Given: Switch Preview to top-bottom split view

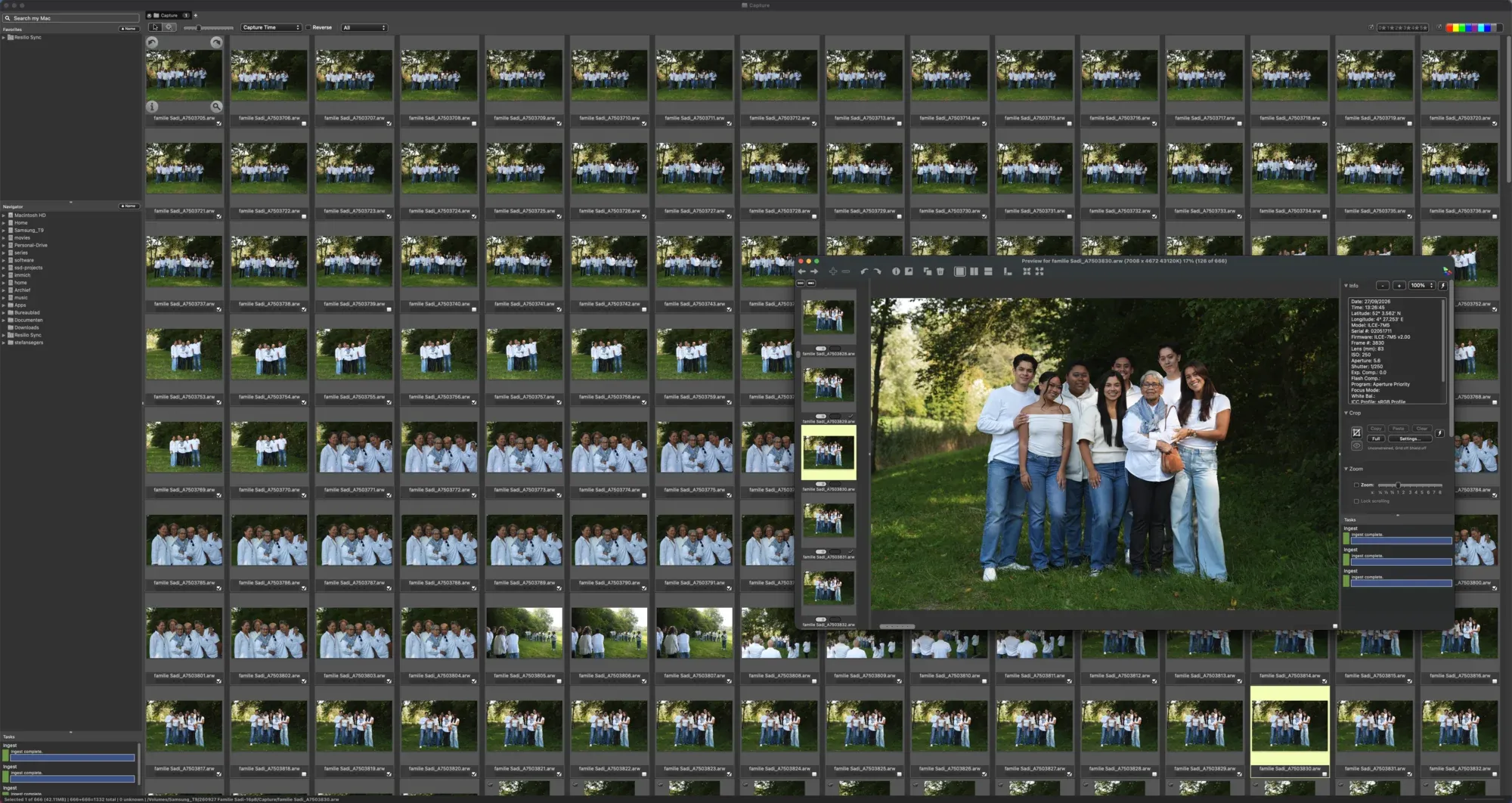Looking at the screenshot, I should (x=988, y=271).
